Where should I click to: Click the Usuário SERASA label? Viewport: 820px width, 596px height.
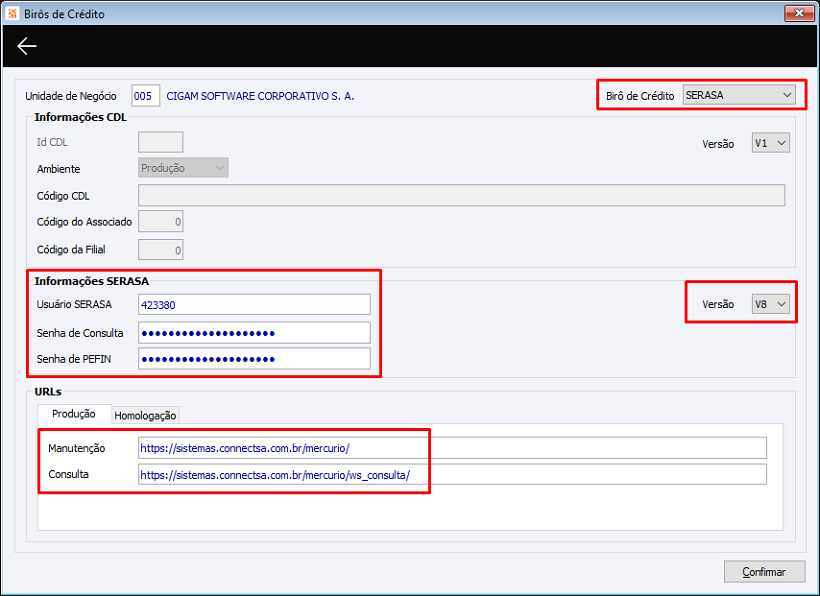[x=74, y=304]
